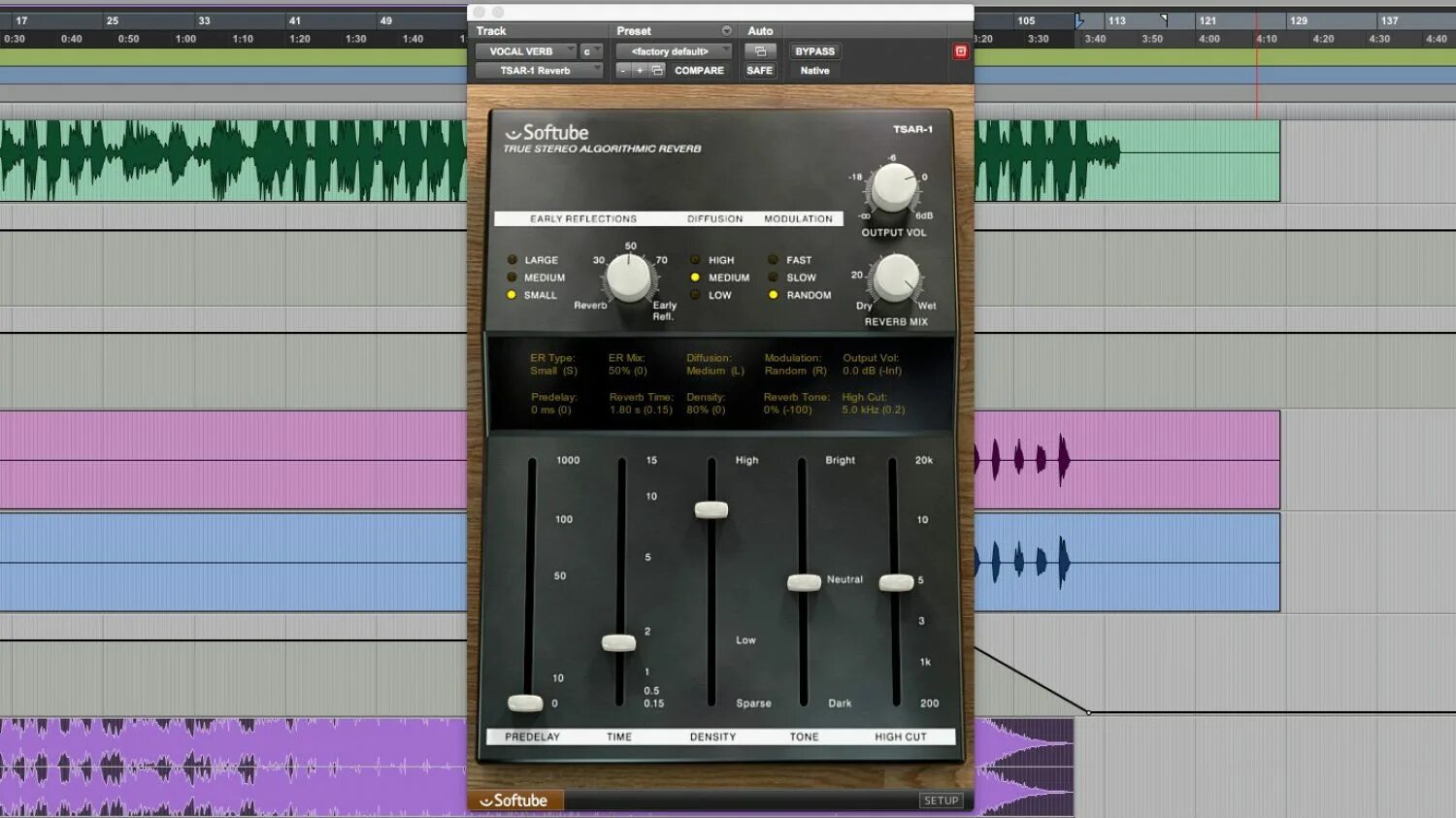
Task: Click the Native format label
Action: (814, 71)
